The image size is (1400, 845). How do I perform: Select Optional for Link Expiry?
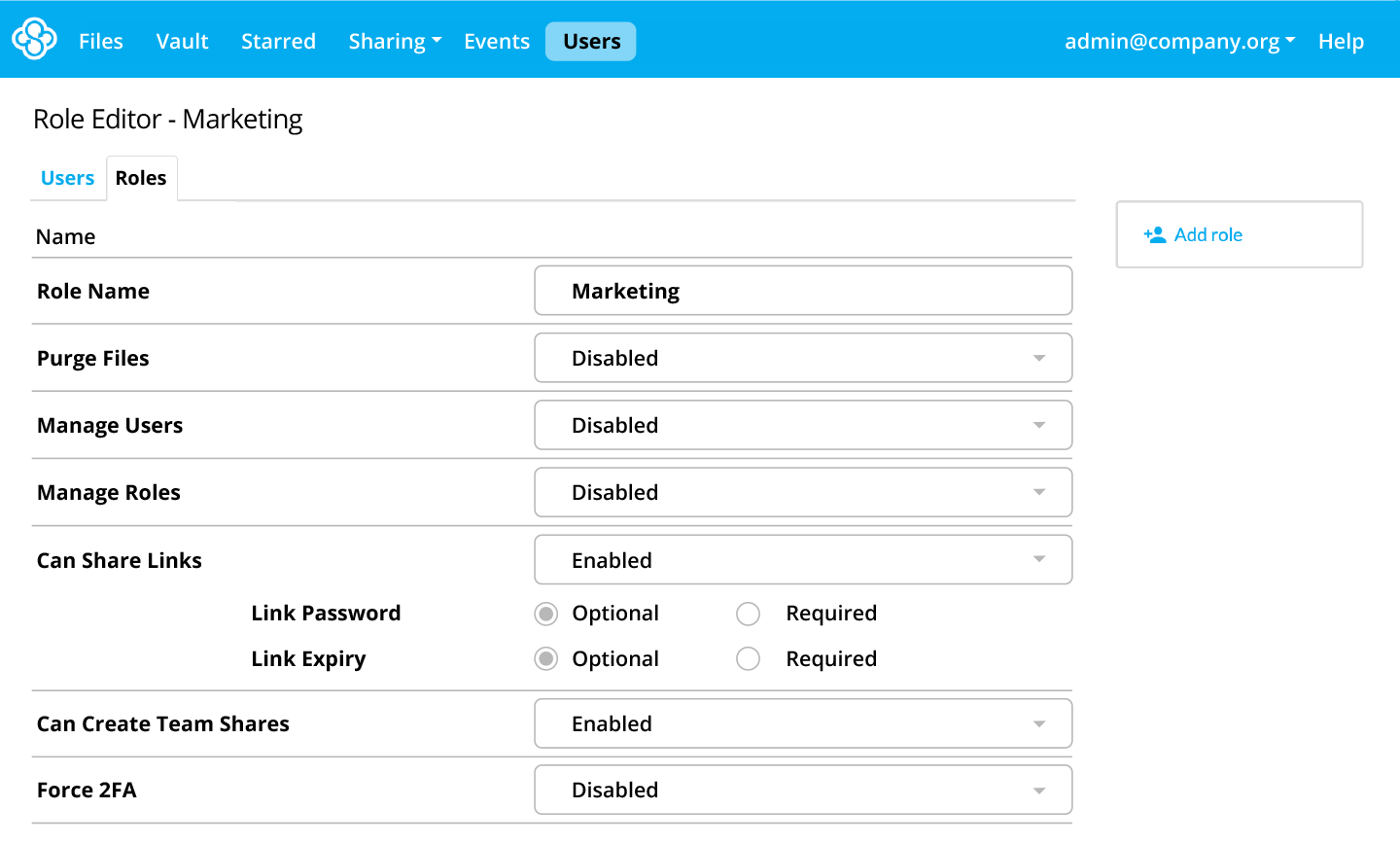pyautogui.click(x=546, y=659)
